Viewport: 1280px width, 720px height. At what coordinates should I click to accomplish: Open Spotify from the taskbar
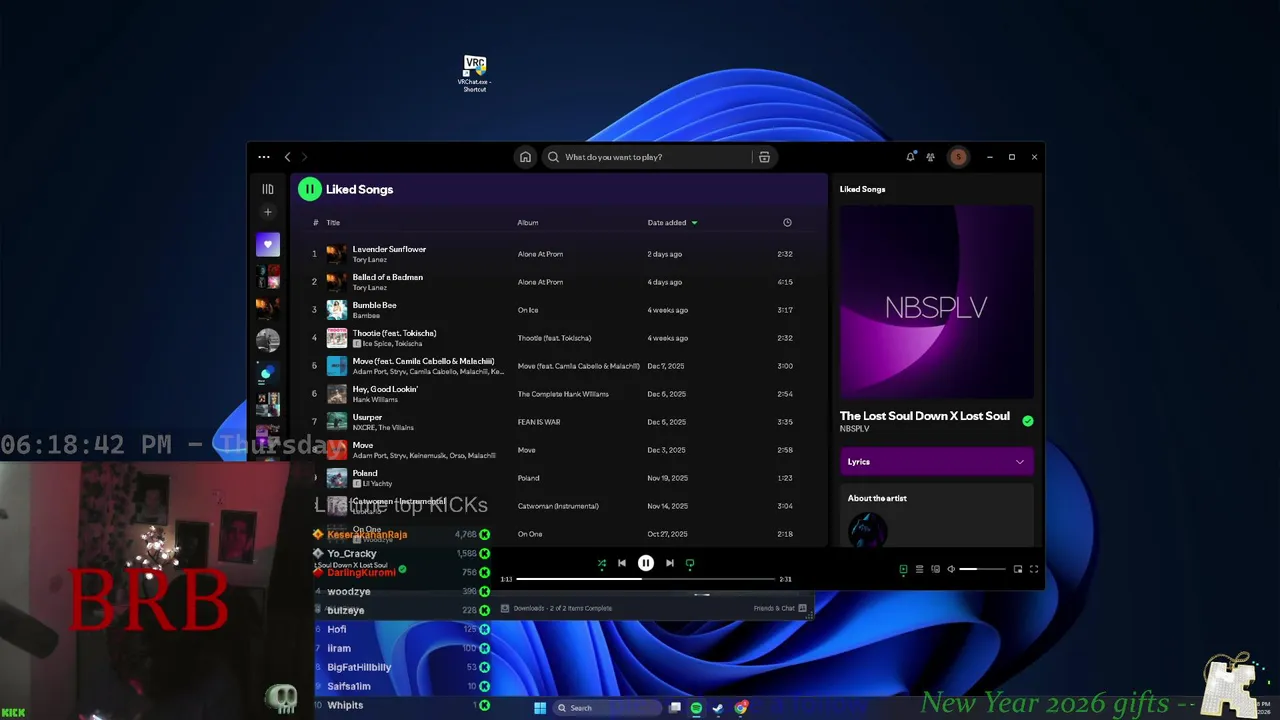pos(696,708)
